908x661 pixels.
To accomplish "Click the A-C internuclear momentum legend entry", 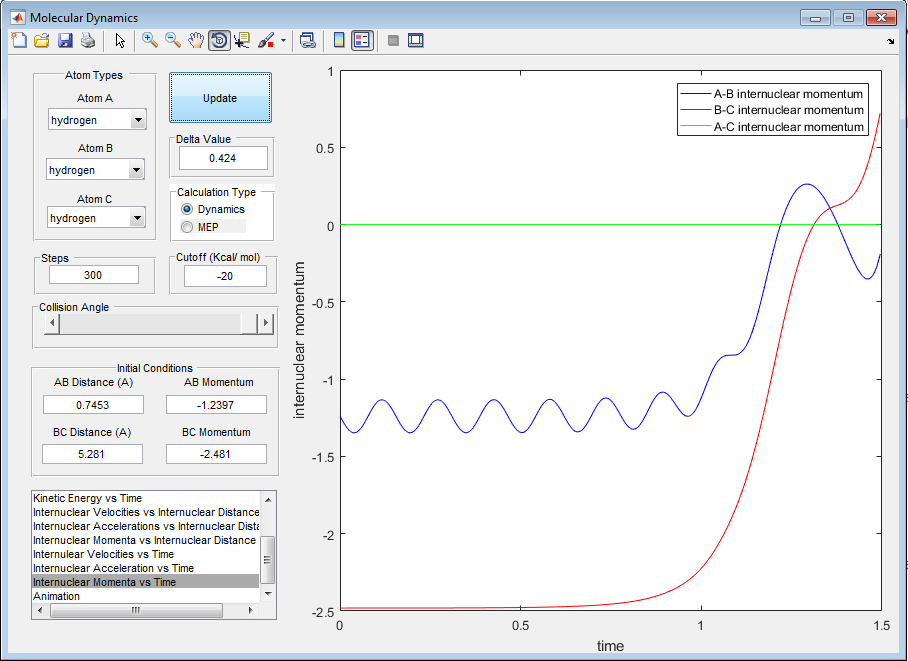I will (772, 127).
